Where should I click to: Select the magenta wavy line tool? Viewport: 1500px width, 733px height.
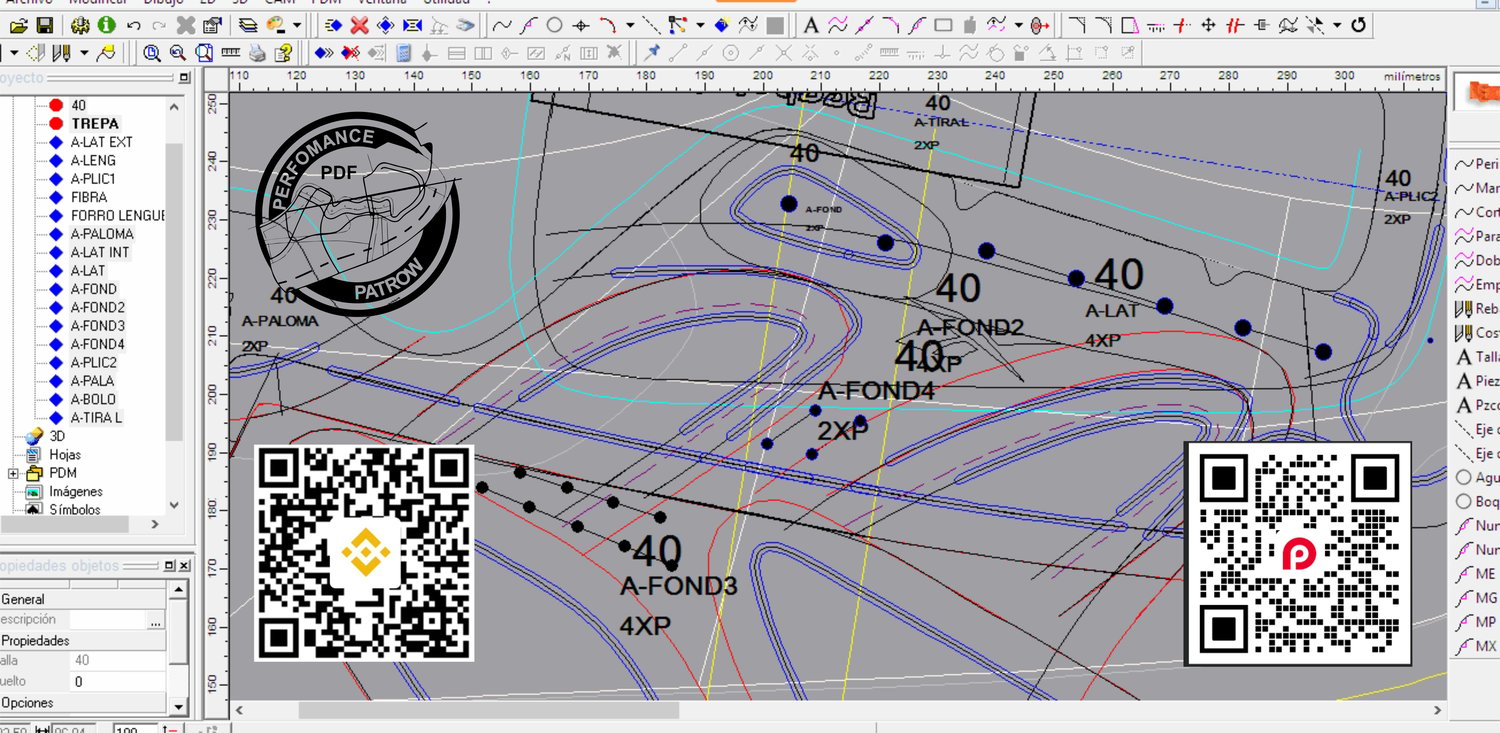point(838,25)
